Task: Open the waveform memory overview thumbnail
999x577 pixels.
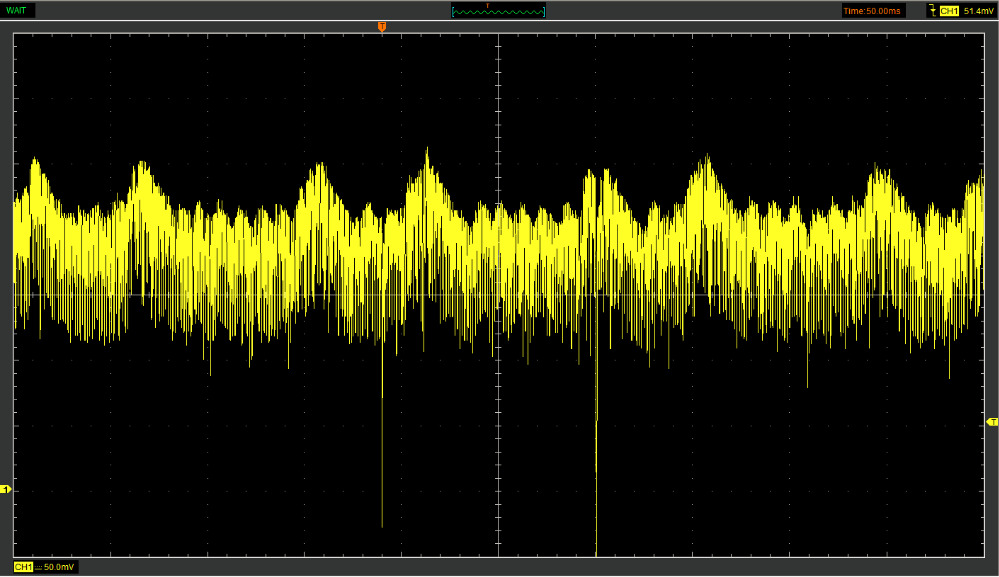Action: 499,11
